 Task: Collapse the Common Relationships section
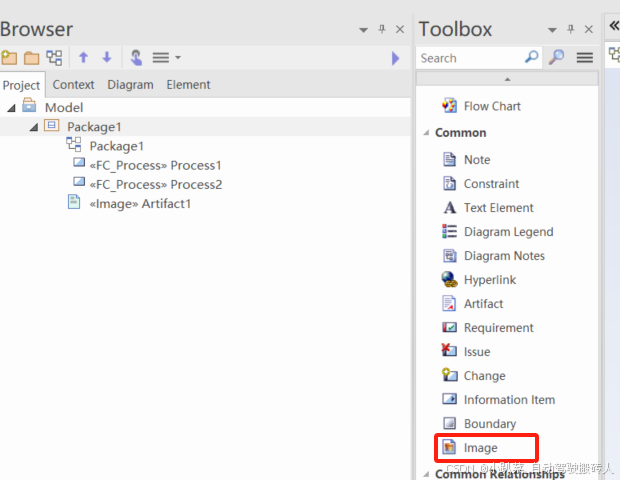pos(426,474)
